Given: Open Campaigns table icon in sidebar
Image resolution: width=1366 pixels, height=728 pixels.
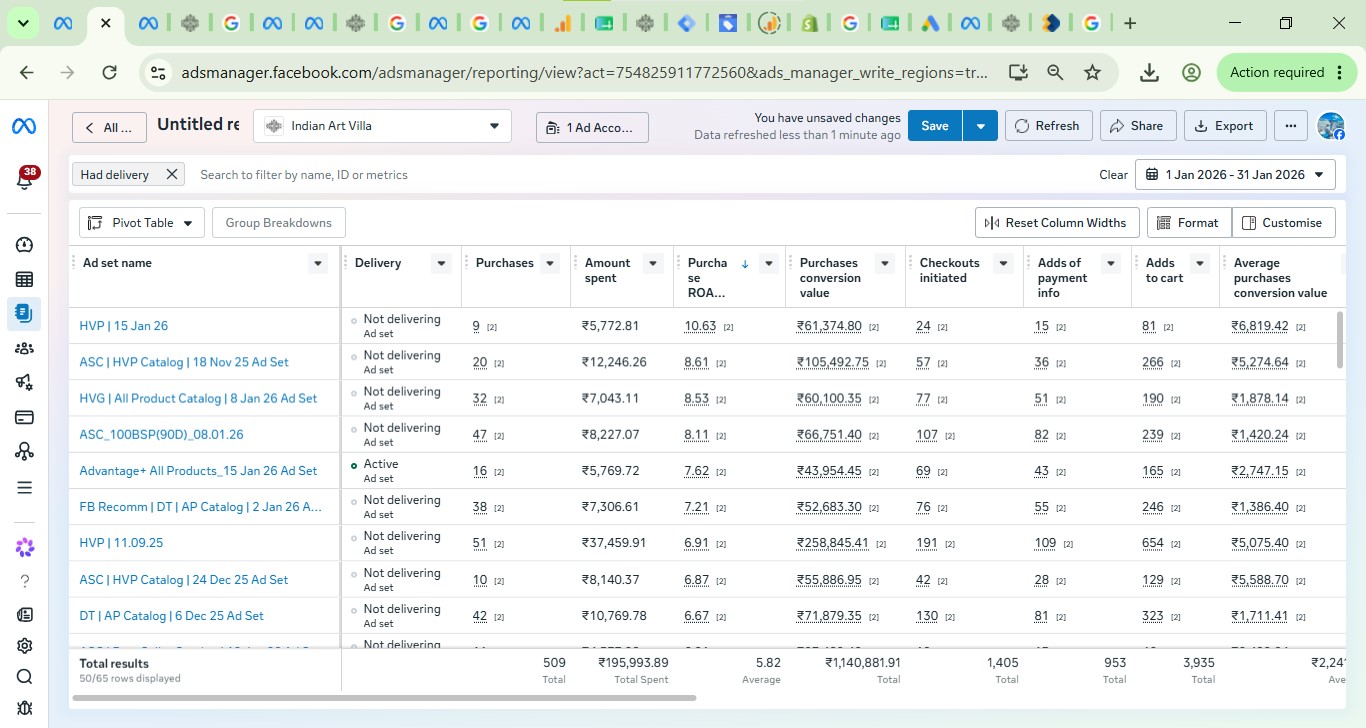Looking at the screenshot, I should (24, 280).
